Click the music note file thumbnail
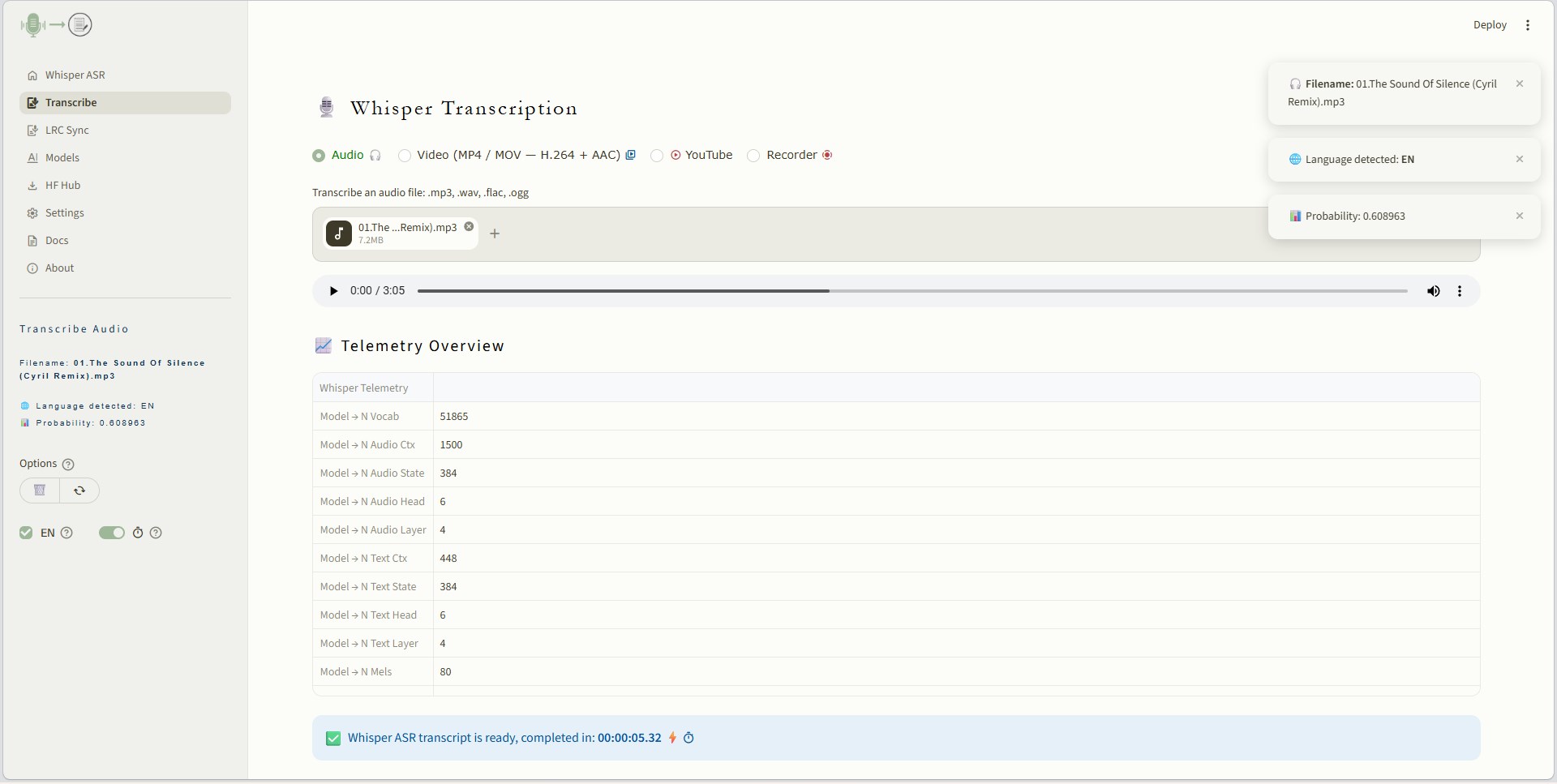 click(339, 233)
